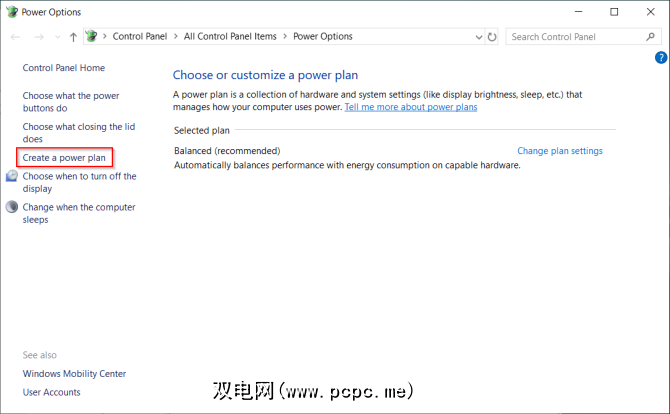Click into the Search Control Panel field
Viewport: 670px width, 414px height.
tap(583, 37)
